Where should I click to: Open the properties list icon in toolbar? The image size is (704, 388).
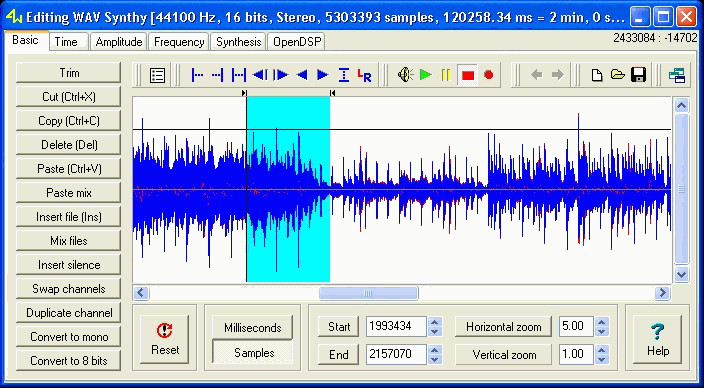click(157, 75)
